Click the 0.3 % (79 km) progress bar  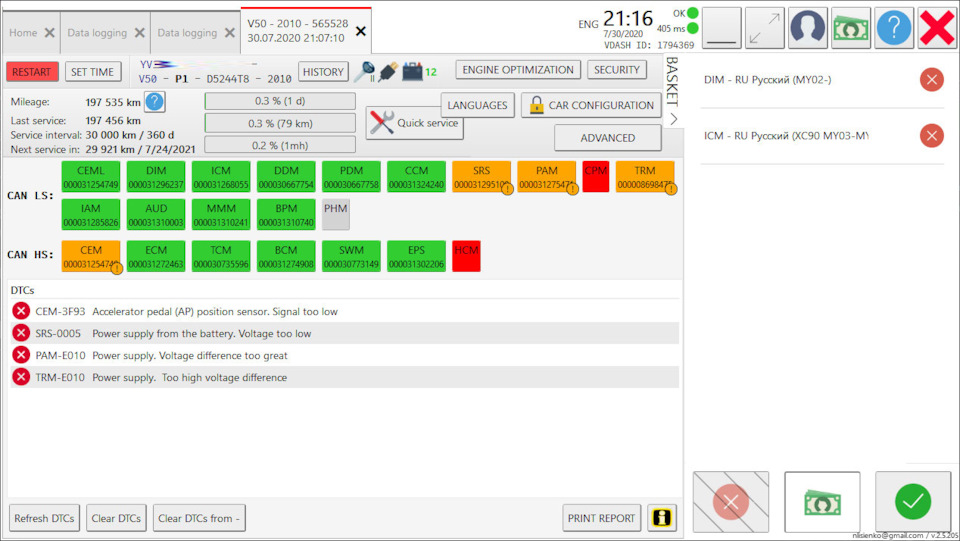pos(280,123)
